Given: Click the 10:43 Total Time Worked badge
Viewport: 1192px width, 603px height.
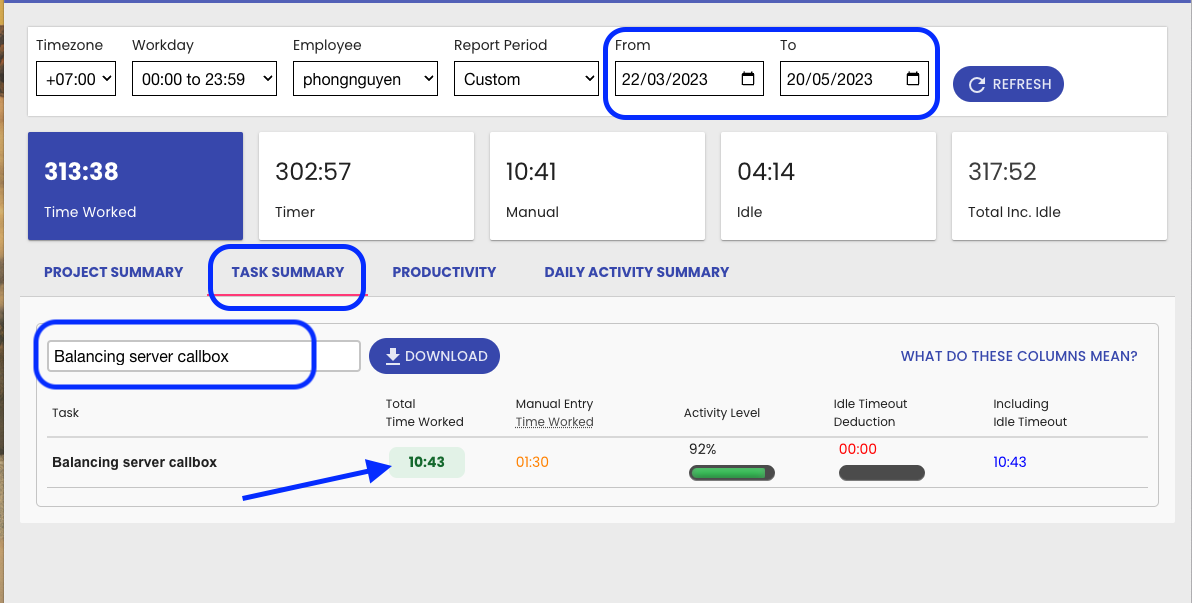Looking at the screenshot, I should pos(426,462).
